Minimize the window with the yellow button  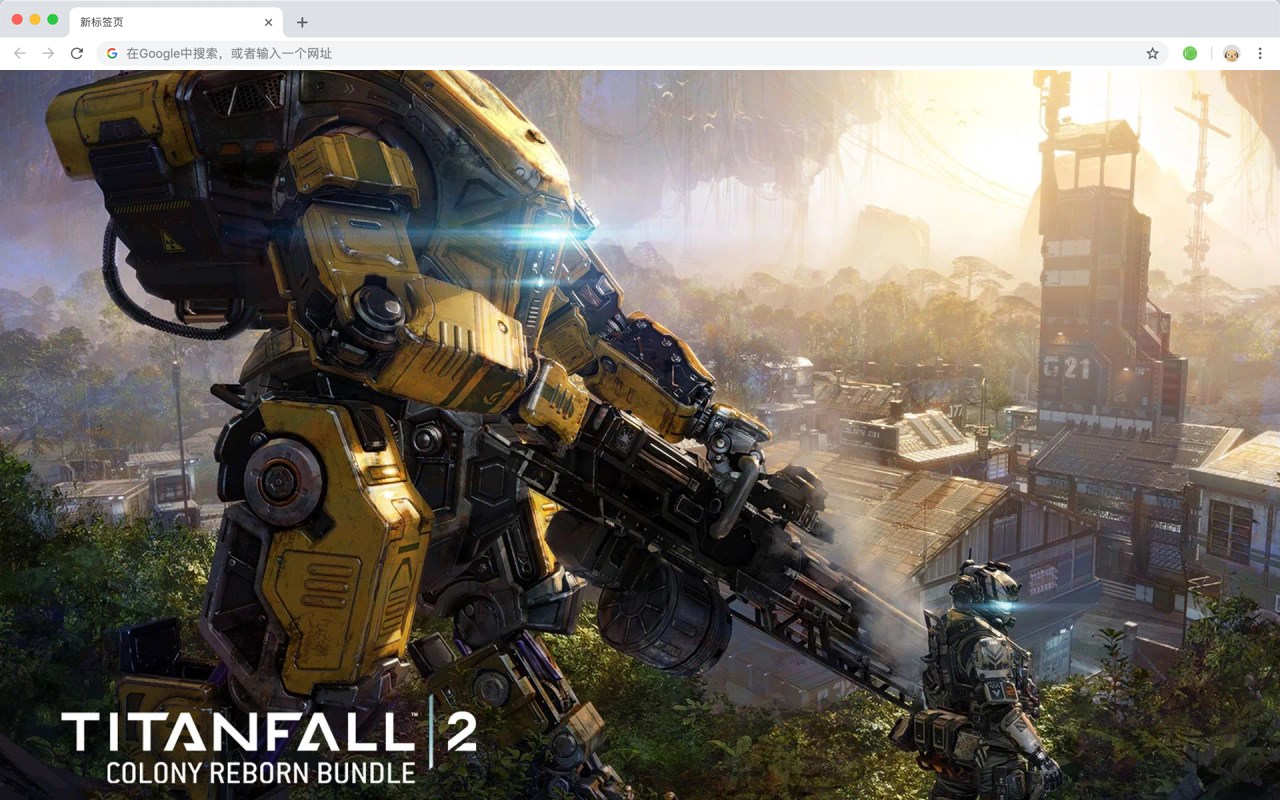point(35,19)
